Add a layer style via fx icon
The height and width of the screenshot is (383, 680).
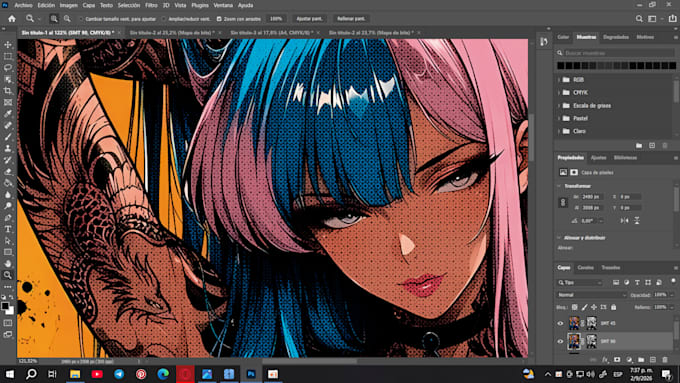pyautogui.click(x=605, y=360)
